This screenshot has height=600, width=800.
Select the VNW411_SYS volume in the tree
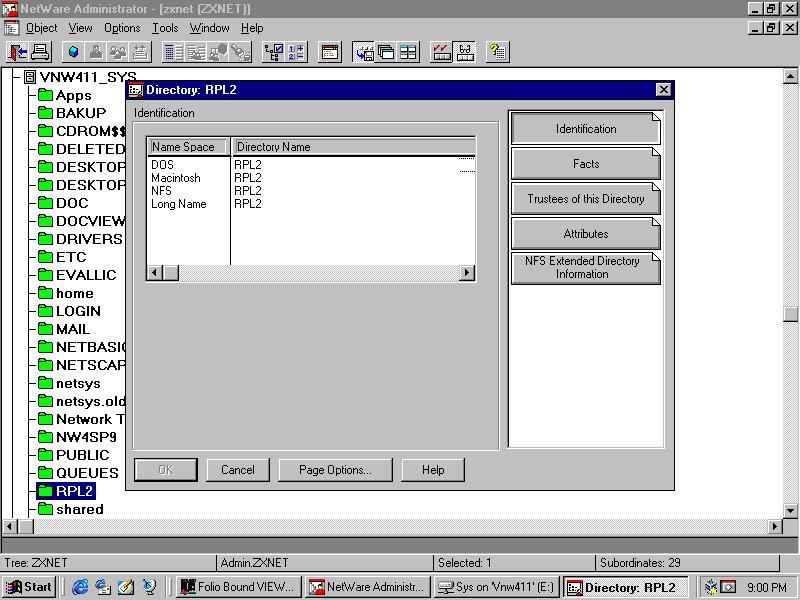point(82,77)
